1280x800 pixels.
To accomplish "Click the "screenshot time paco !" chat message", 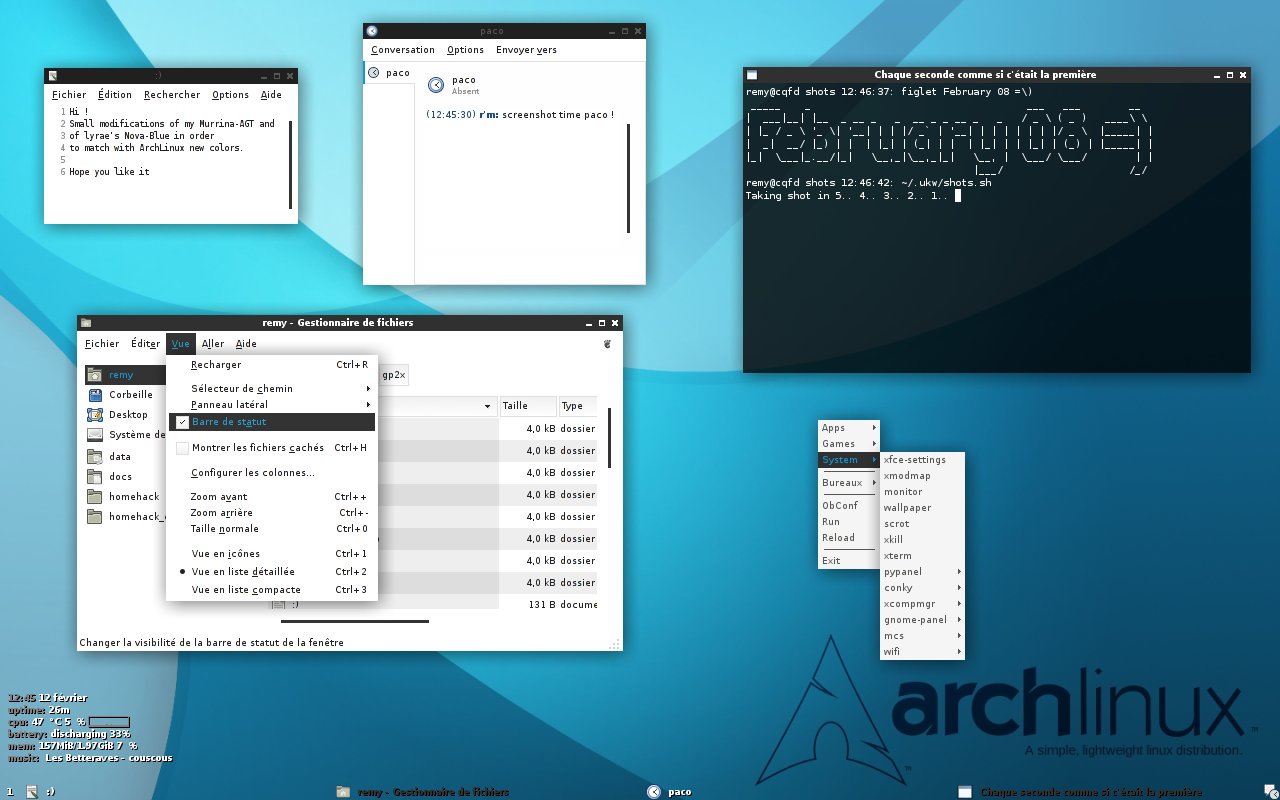I will pos(558,115).
